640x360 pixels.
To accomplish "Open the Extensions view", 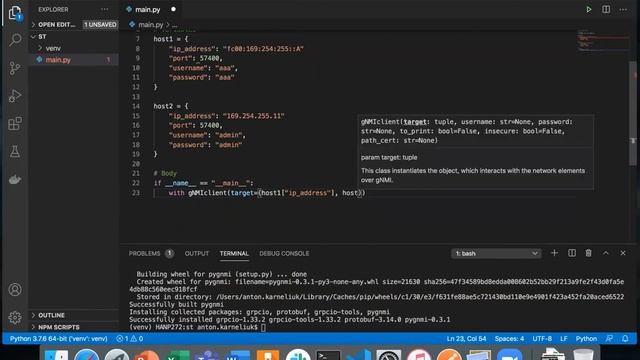I will (x=15, y=123).
